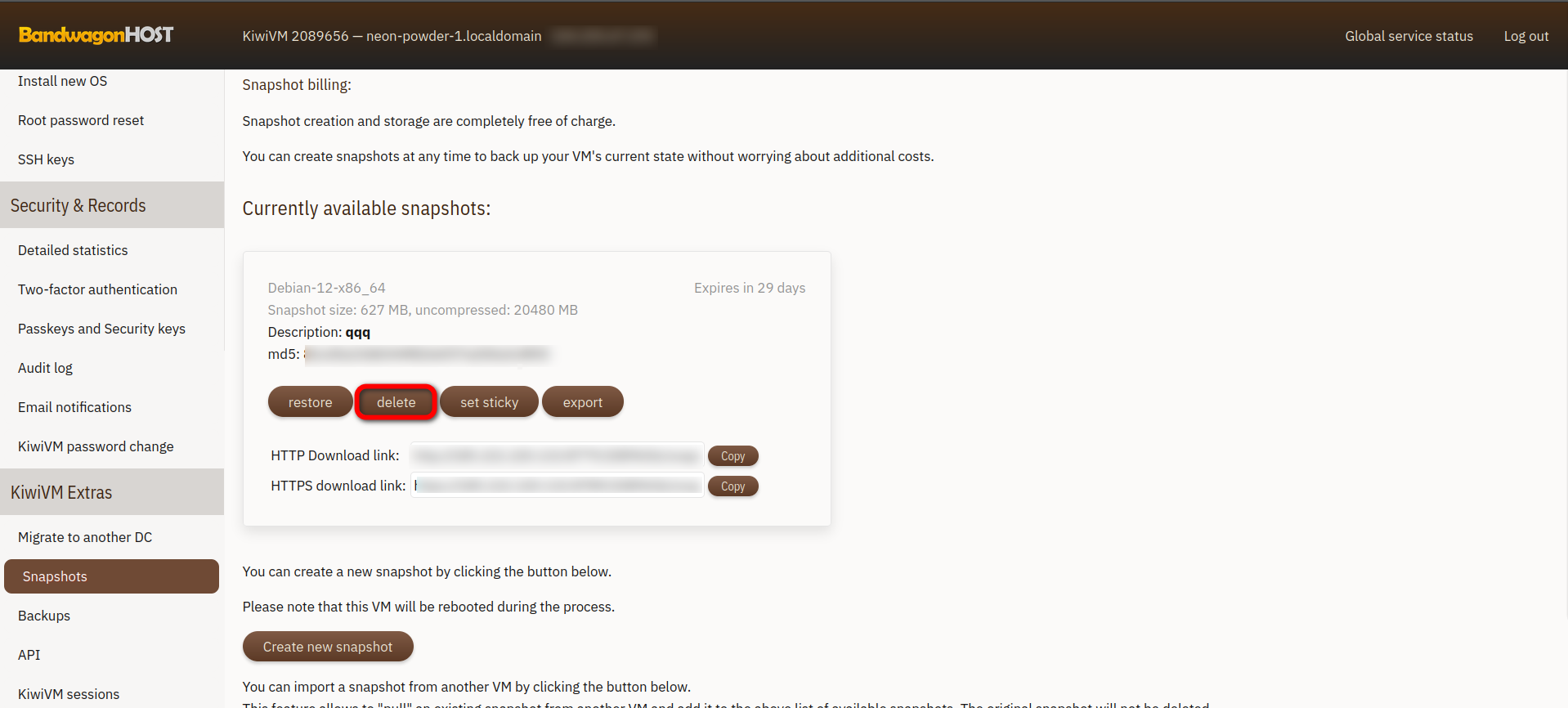This screenshot has height=708, width=1568.
Task: Open Install new OS page
Action: coord(62,81)
